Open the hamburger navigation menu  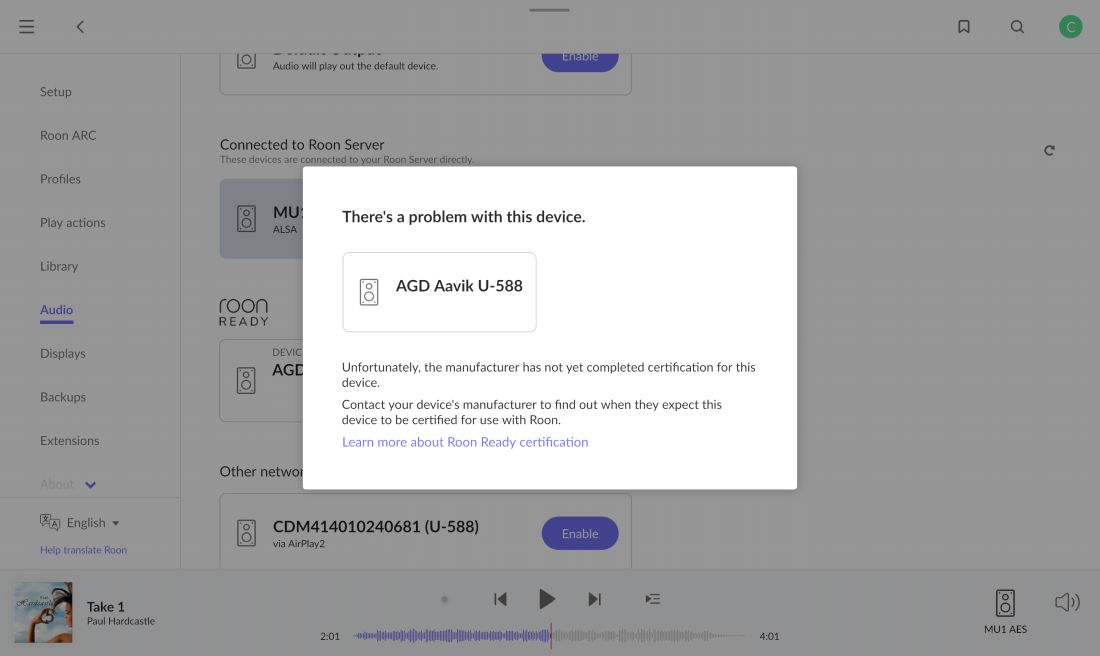[27, 27]
